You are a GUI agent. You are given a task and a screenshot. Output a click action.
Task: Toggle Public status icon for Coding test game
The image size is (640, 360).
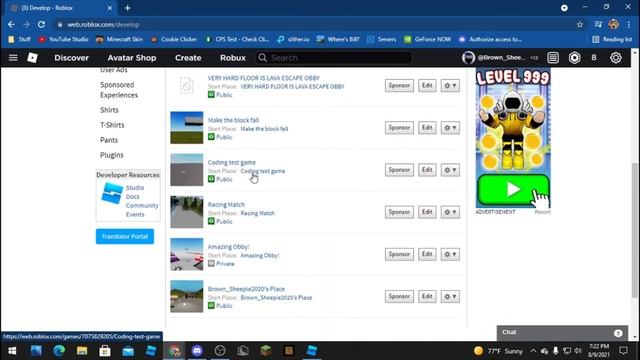[211, 179]
